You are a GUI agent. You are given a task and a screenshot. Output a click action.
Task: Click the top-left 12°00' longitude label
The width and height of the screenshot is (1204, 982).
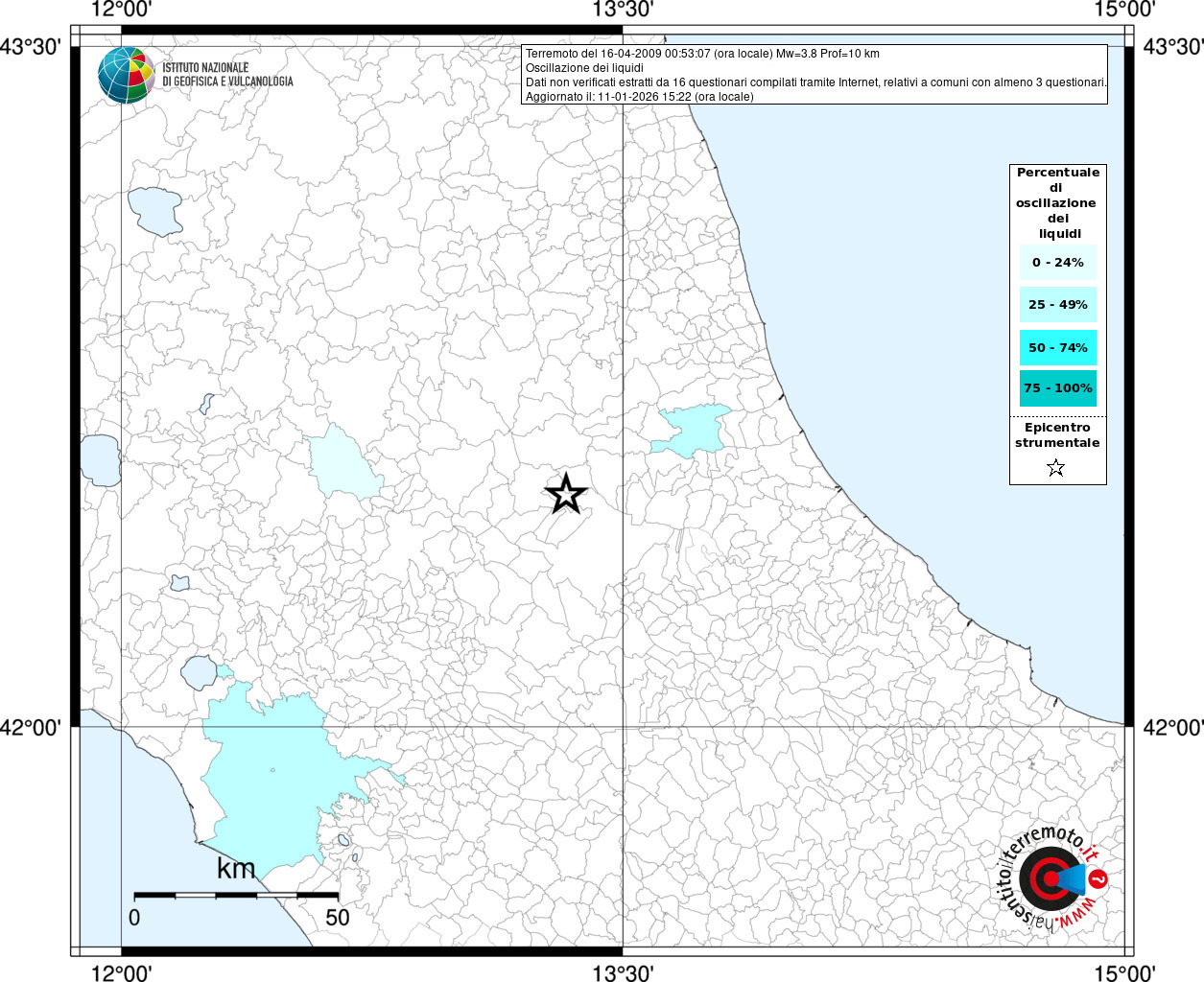click(x=121, y=10)
